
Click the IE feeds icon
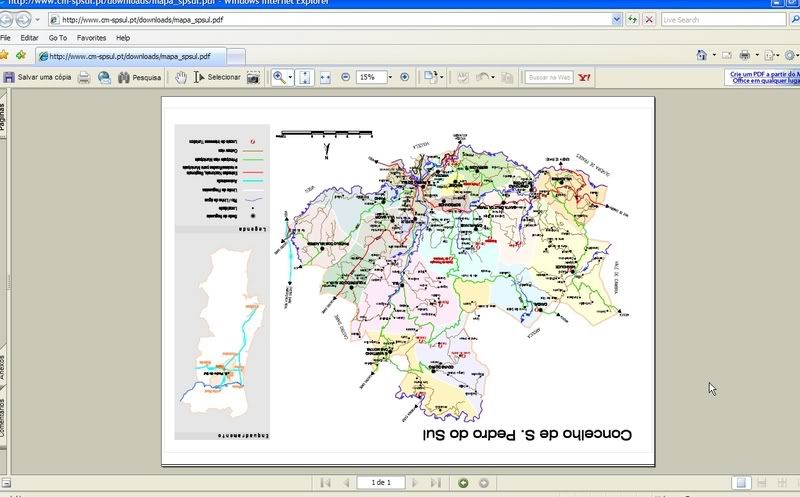(x=727, y=55)
